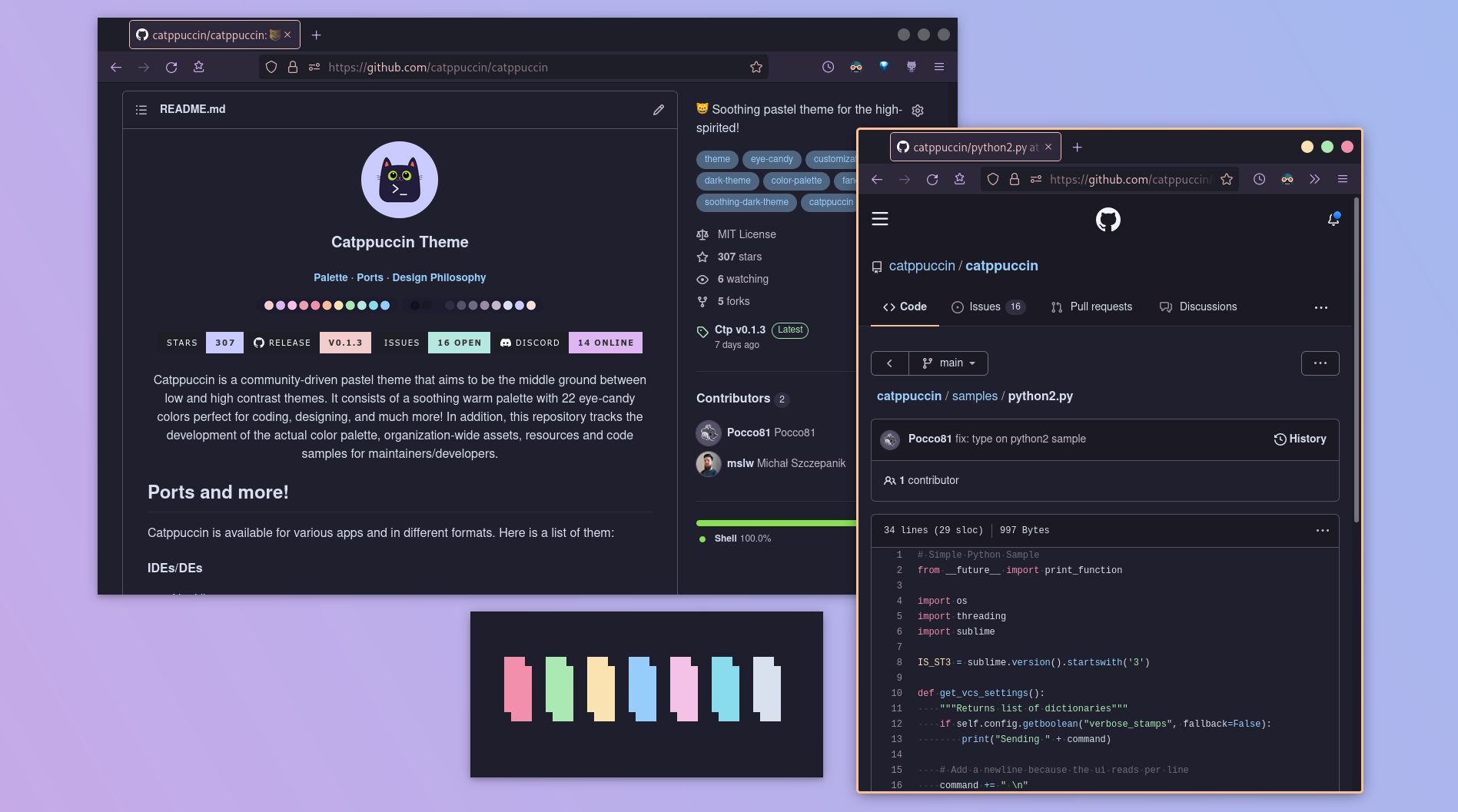Click address bar in left browser window
1458x812 pixels.
(513, 68)
